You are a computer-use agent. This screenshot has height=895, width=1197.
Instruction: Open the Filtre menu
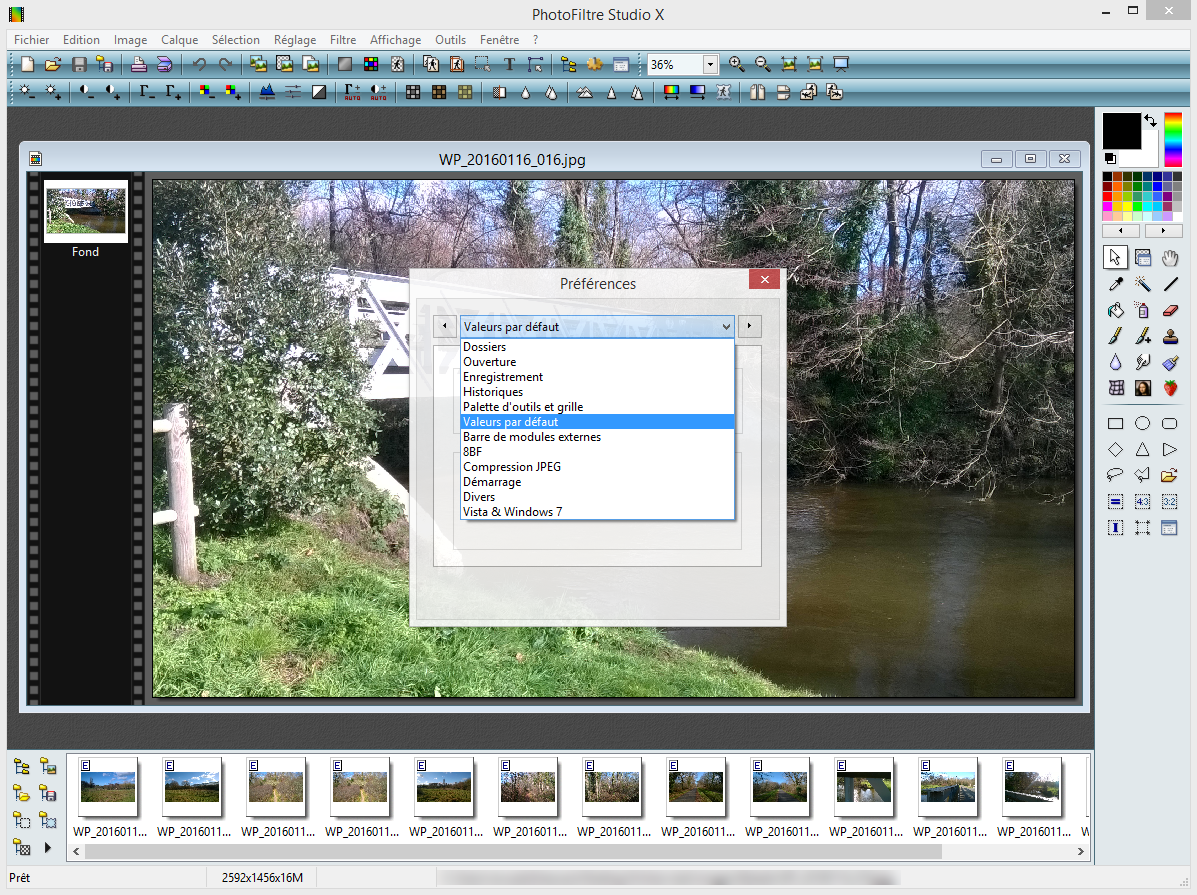coord(343,40)
